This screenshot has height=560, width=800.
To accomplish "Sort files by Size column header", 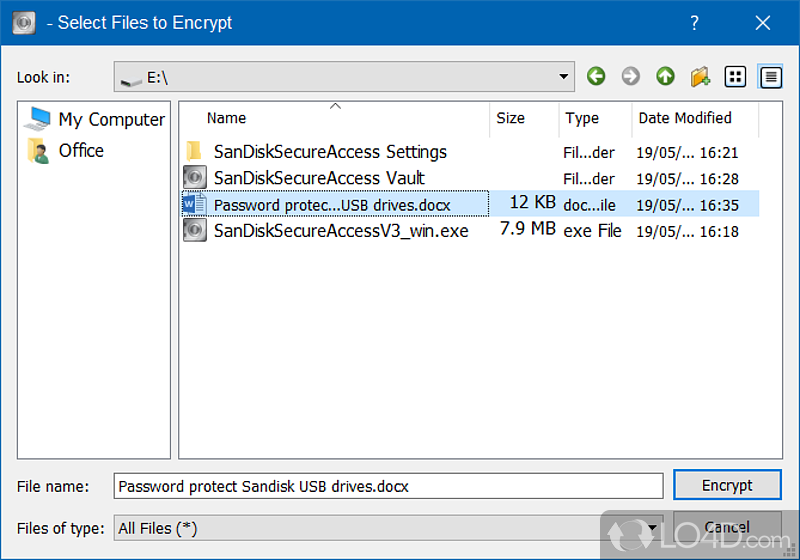I will pos(510,118).
